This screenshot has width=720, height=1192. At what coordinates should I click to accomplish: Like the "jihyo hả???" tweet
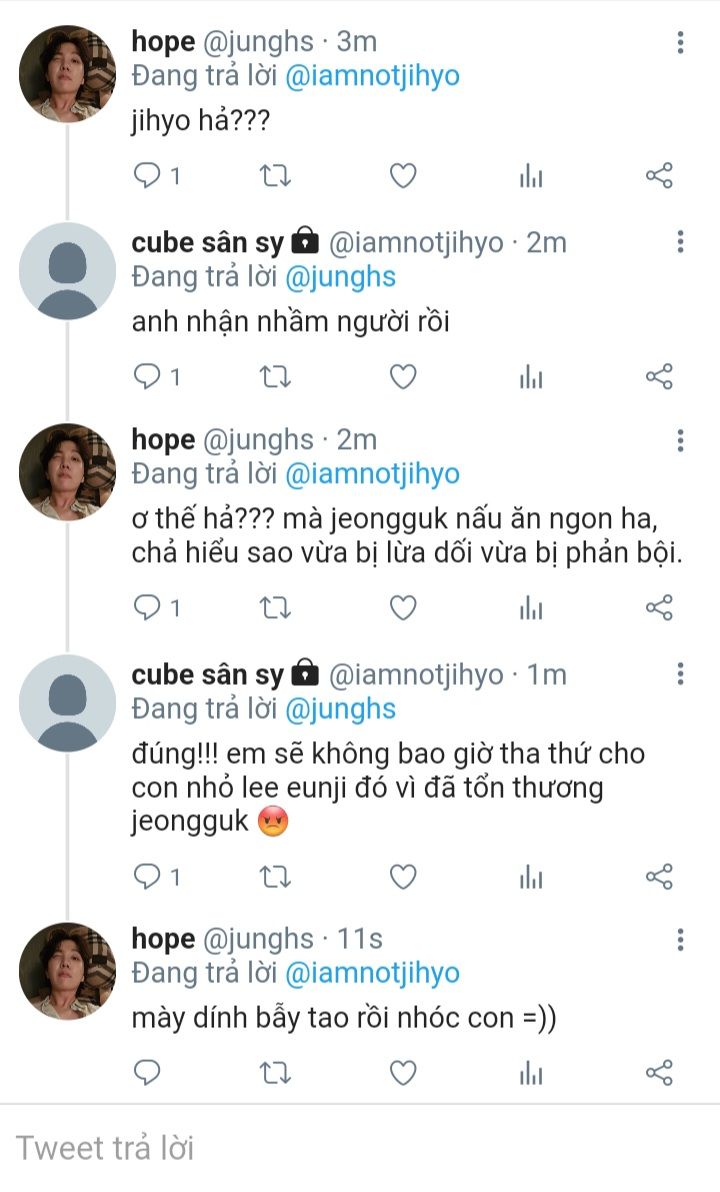pos(402,177)
